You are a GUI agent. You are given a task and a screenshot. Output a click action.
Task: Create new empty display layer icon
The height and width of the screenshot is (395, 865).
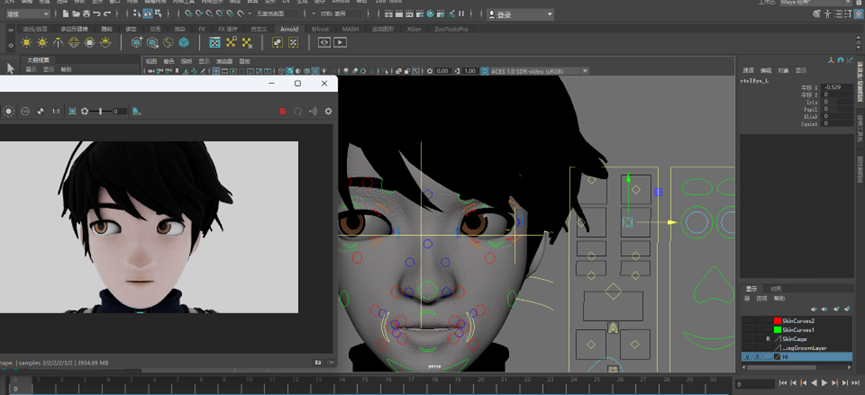(x=836, y=309)
